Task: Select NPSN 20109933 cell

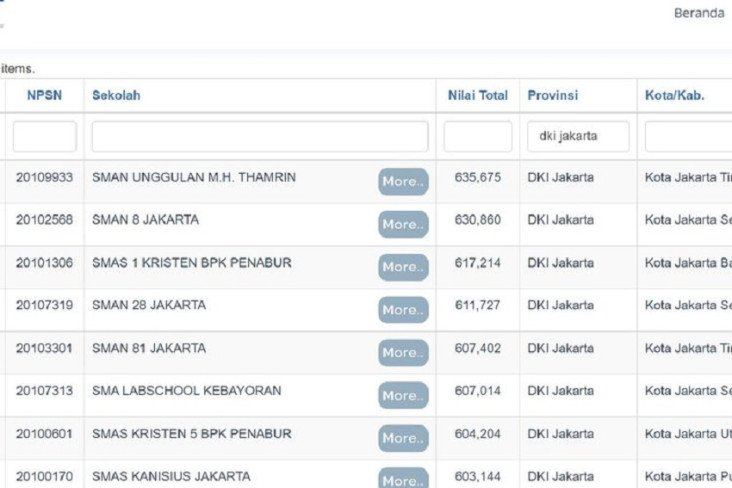Action: tap(44, 177)
